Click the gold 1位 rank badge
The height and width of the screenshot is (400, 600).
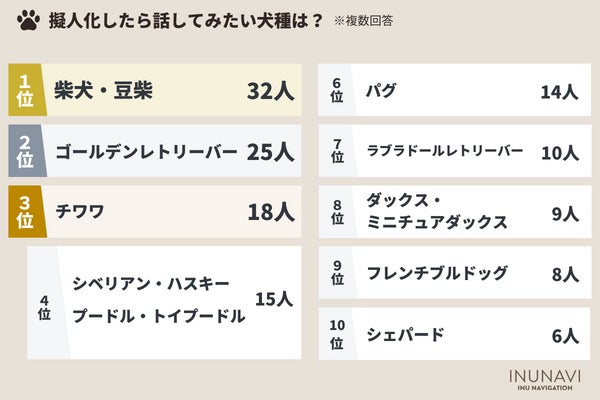[x=26, y=92]
